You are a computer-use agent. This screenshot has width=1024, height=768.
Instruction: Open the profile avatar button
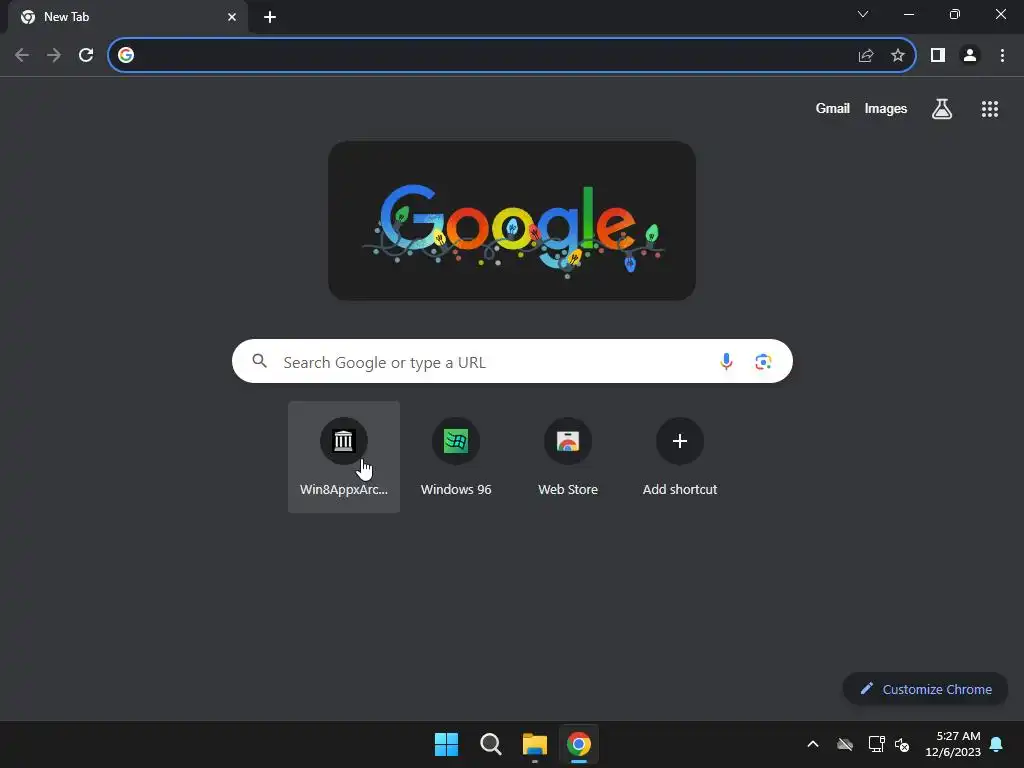click(x=970, y=56)
